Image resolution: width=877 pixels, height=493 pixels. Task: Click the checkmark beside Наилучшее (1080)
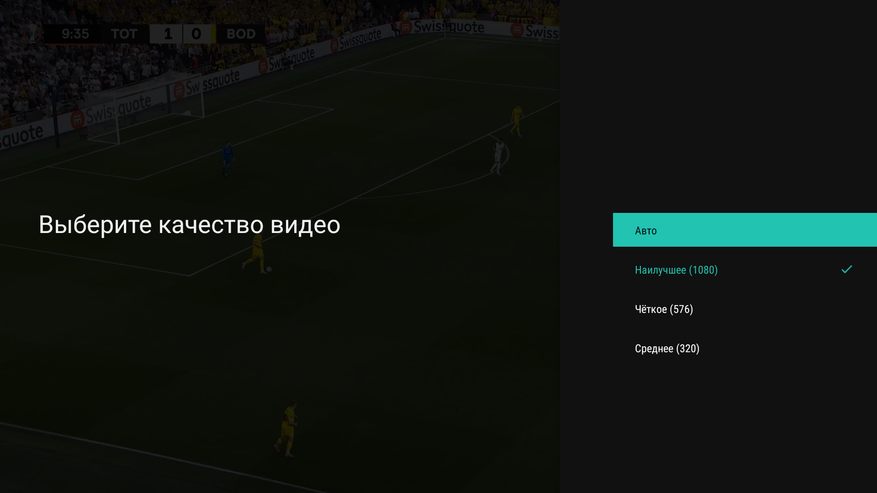[x=846, y=269]
